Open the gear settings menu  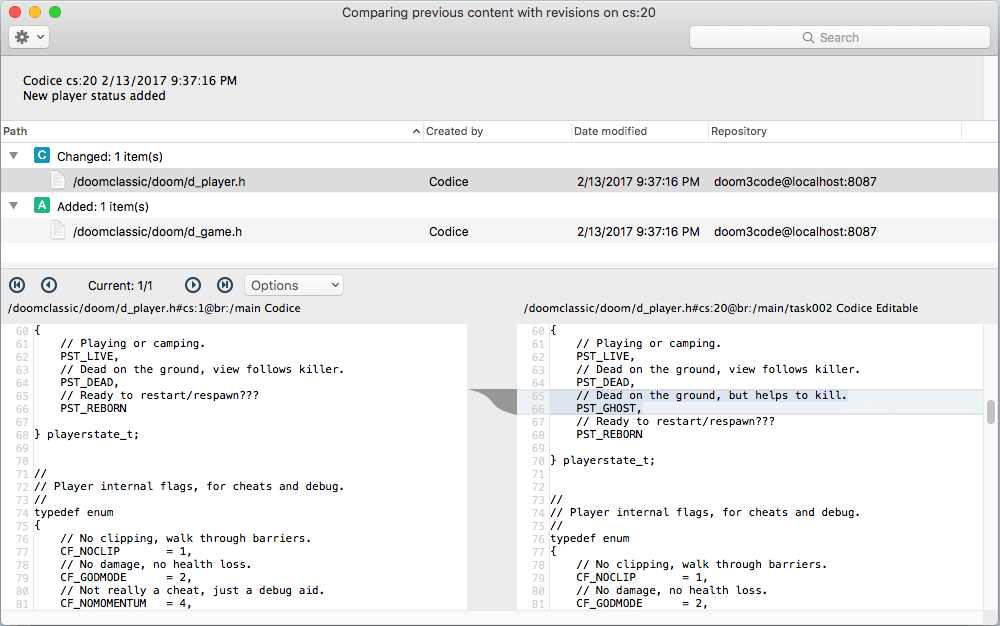tap(29, 37)
